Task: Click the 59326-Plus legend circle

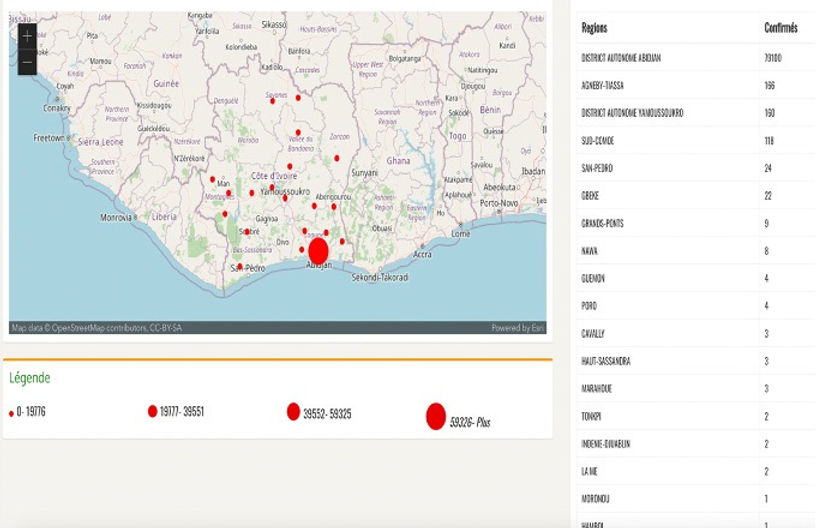Action: (435, 416)
